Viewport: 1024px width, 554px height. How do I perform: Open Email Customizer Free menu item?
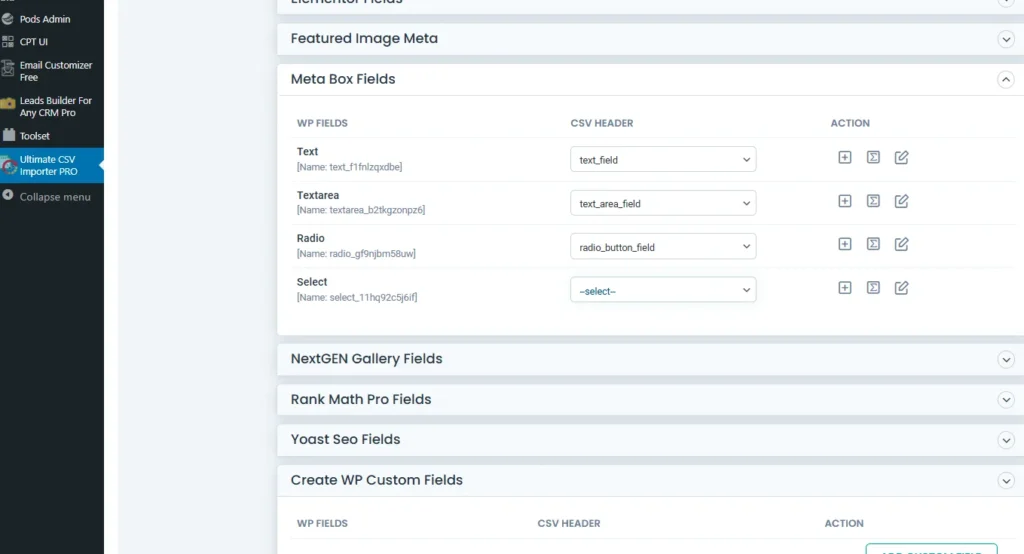click(x=55, y=71)
